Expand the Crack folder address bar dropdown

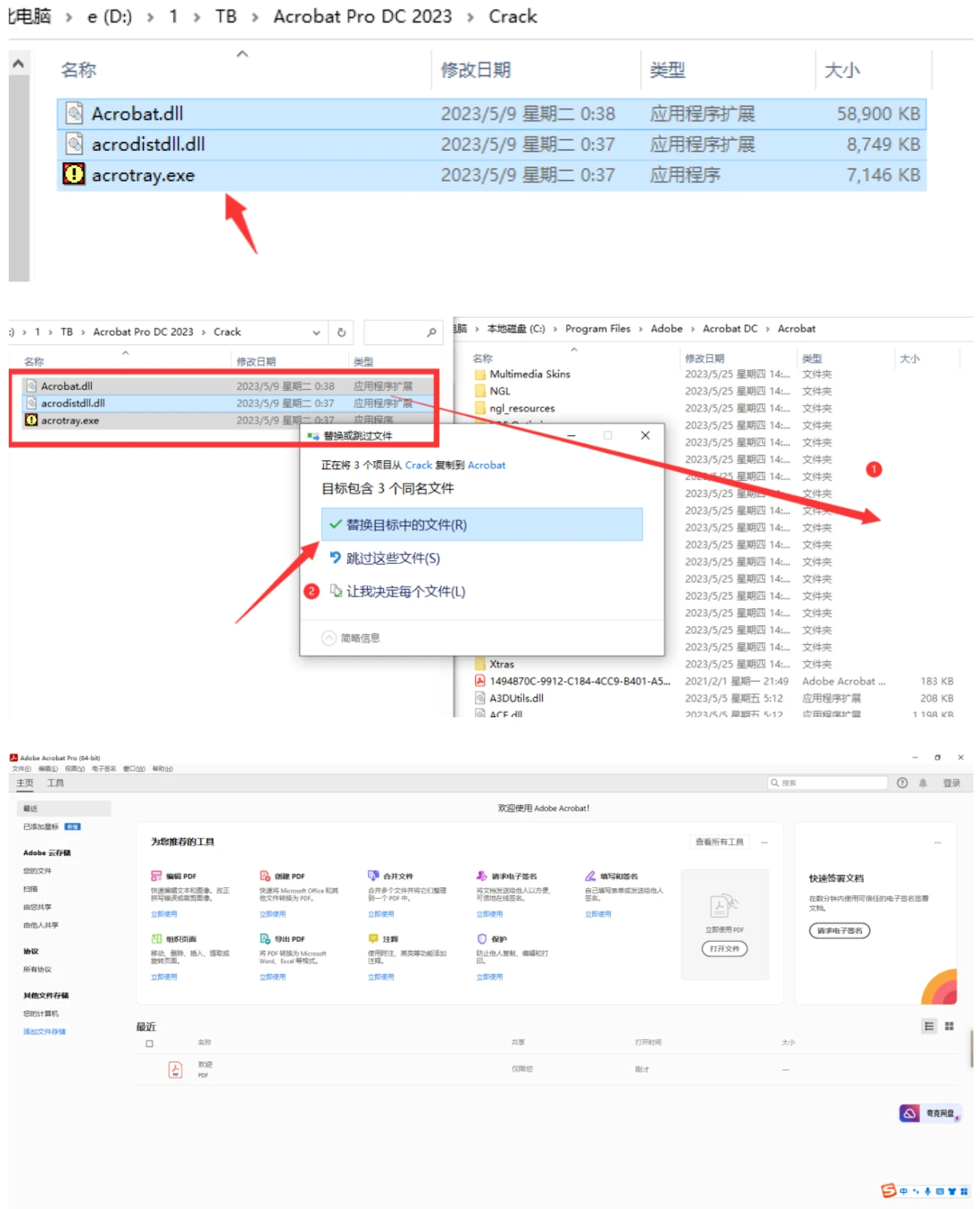pyautogui.click(x=317, y=332)
